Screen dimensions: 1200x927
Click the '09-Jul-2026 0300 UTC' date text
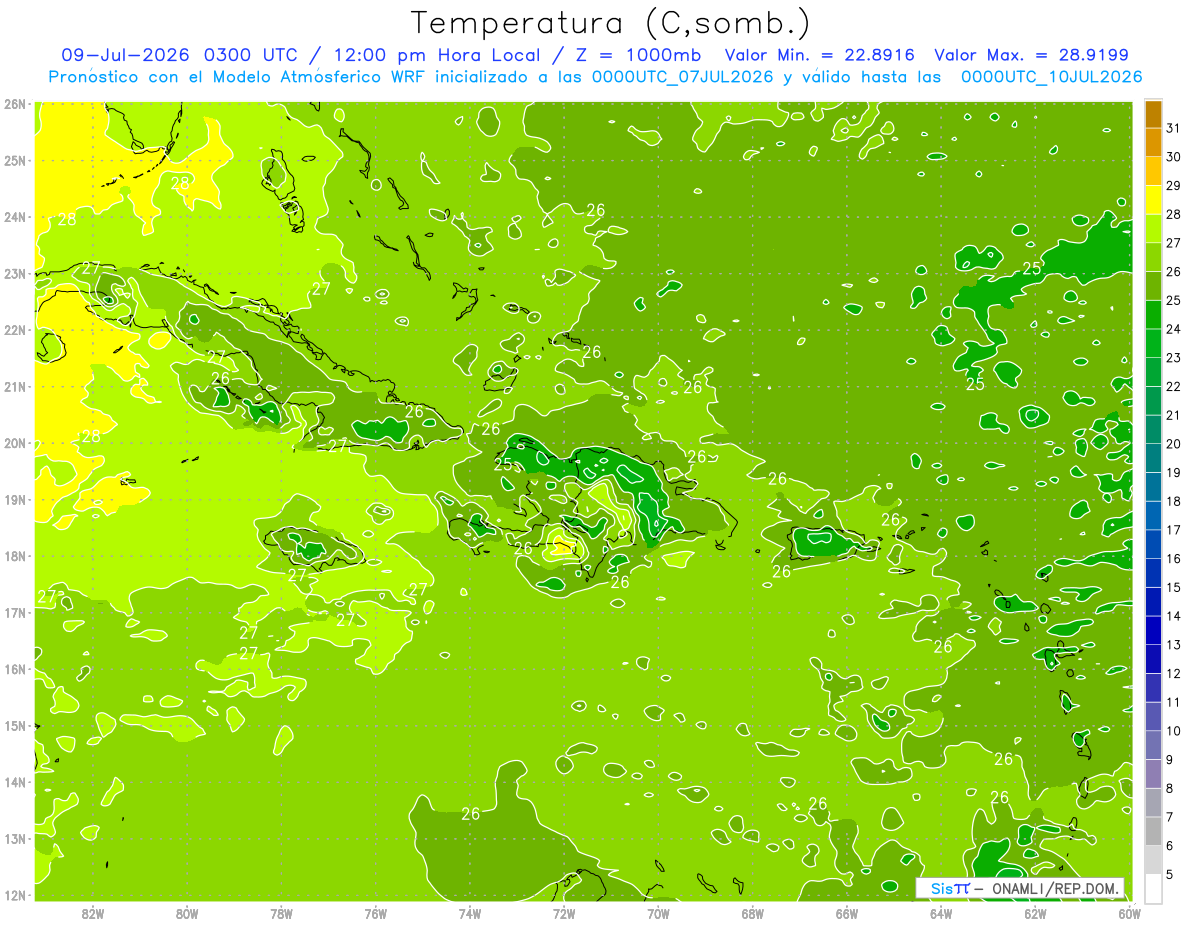(x=179, y=55)
